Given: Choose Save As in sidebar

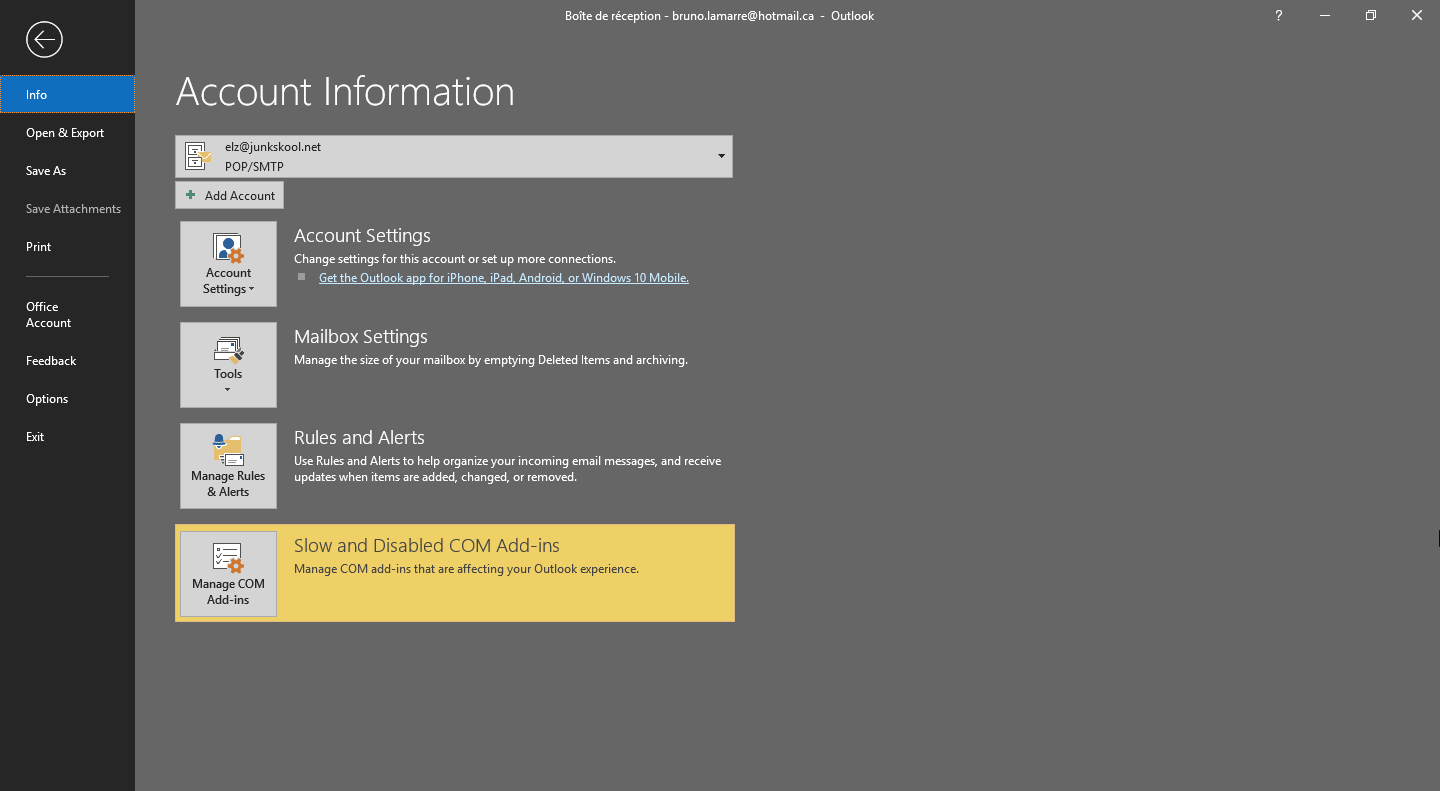Looking at the screenshot, I should [x=67, y=171].
